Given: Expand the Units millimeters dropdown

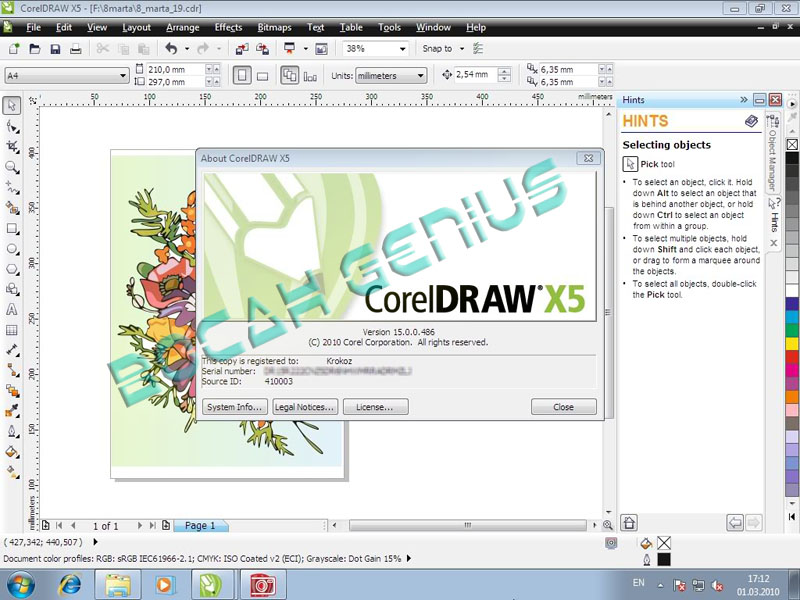Looking at the screenshot, I should click(x=420, y=75).
